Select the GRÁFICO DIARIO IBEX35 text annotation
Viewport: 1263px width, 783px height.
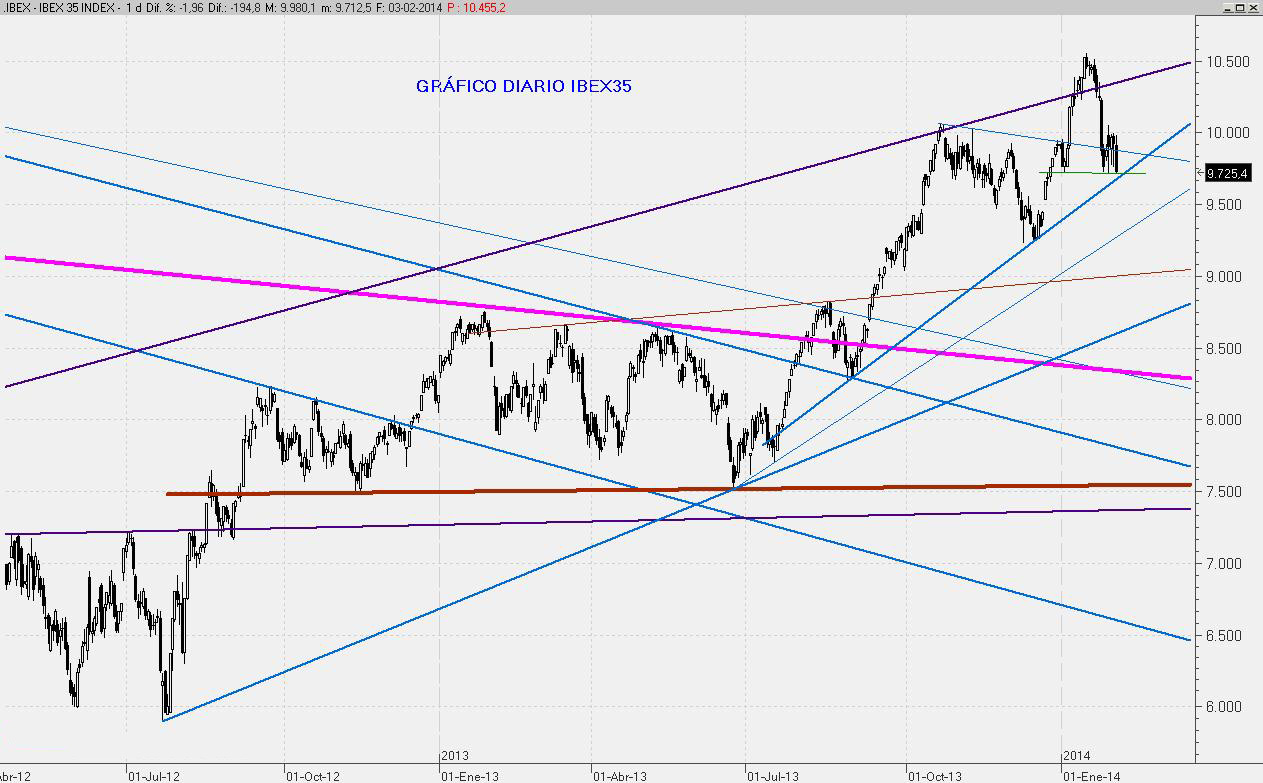click(x=523, y=87)
